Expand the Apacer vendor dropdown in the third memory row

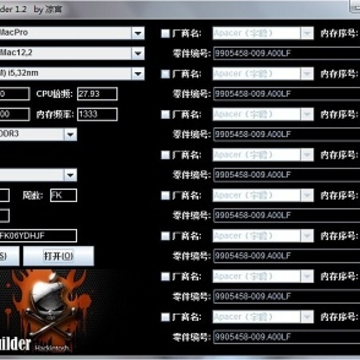(x=263, y=114)
